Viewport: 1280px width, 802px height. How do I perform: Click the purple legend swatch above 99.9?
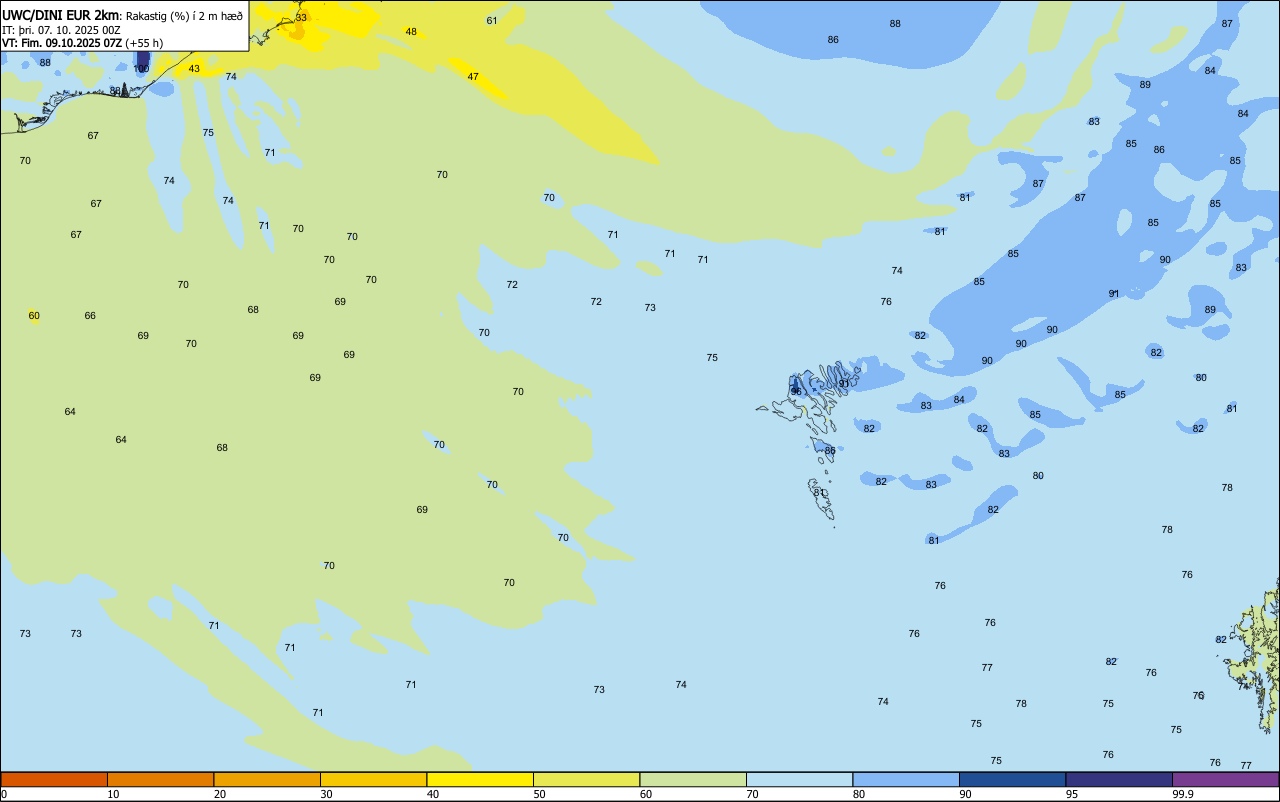[x=1225, y=779]
